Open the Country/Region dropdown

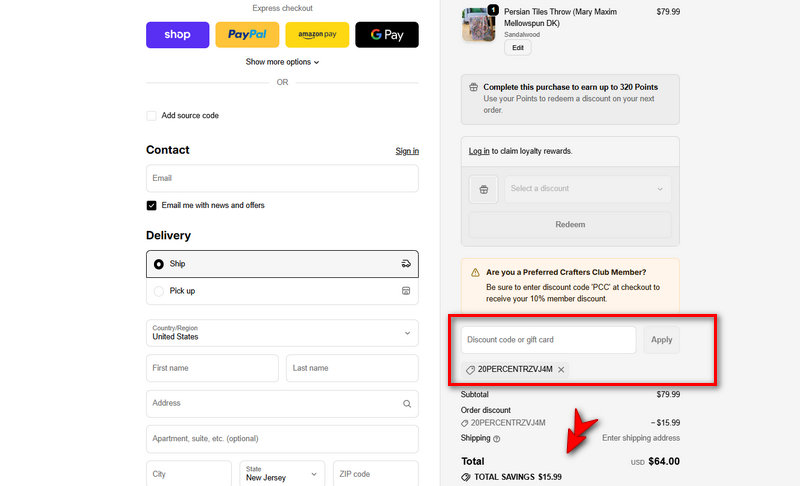[x=282, y=332]
